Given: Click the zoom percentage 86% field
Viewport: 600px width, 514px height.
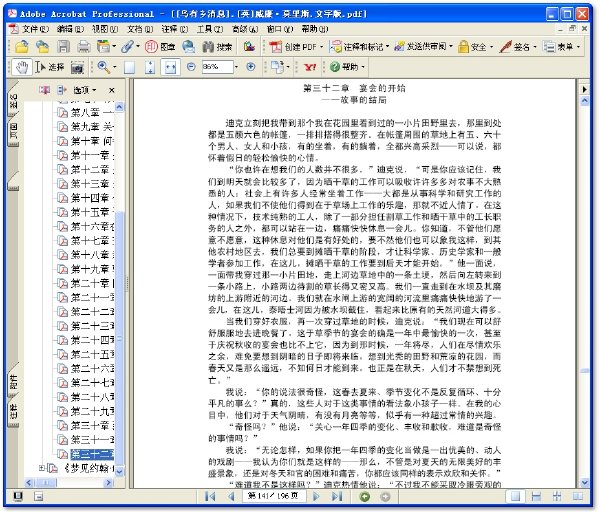Looking at the screenshot, I should [217, 67].
